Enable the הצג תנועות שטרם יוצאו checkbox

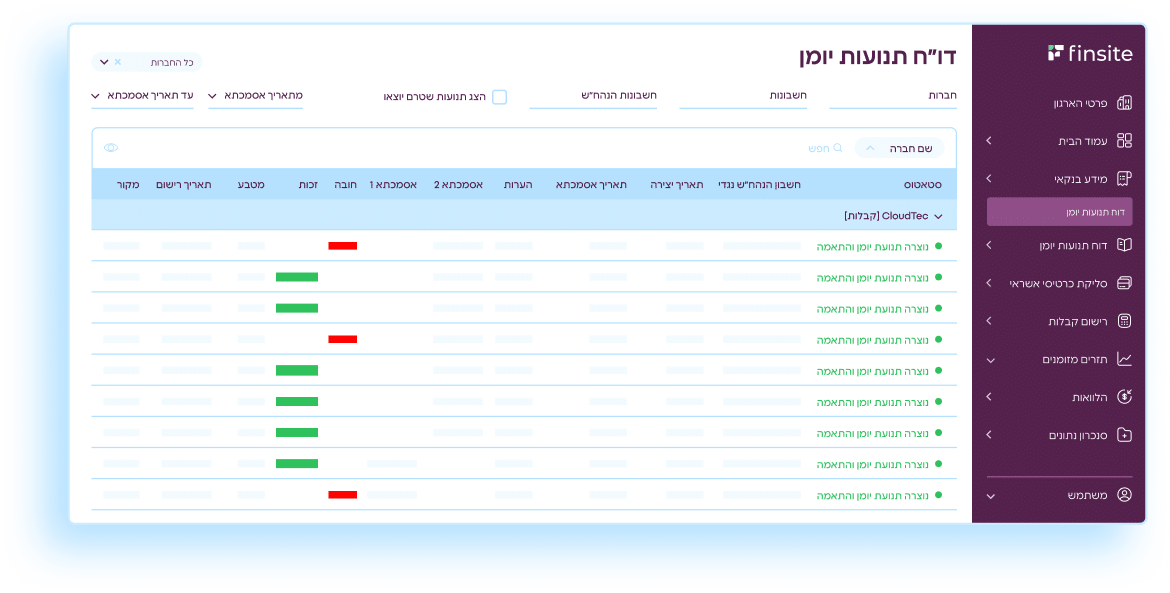point(499,97)
